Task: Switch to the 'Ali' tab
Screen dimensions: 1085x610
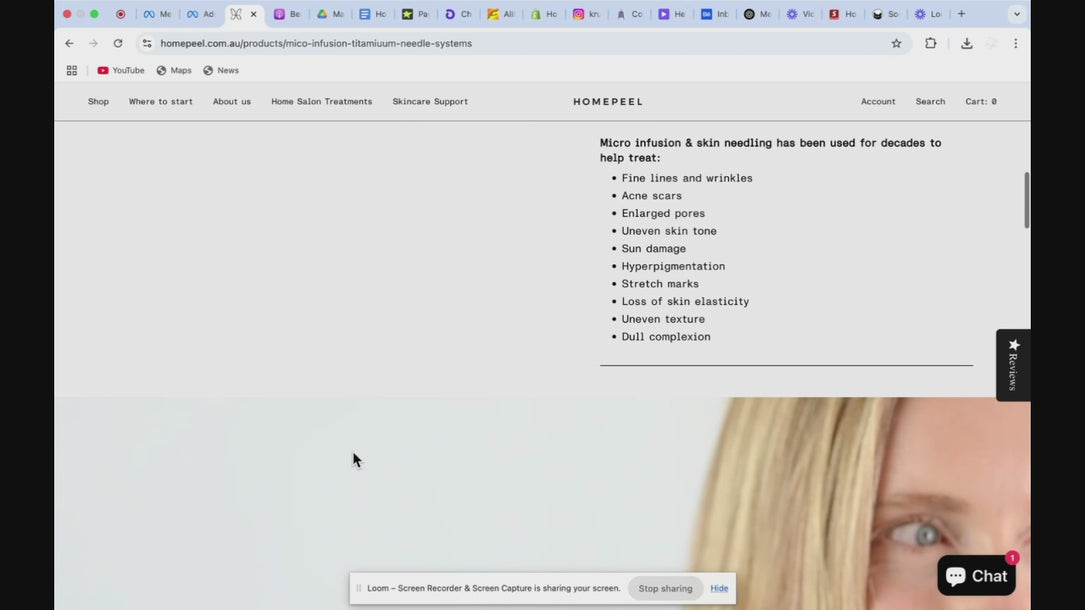Action: pyautogui.click(x=501, y=14)
